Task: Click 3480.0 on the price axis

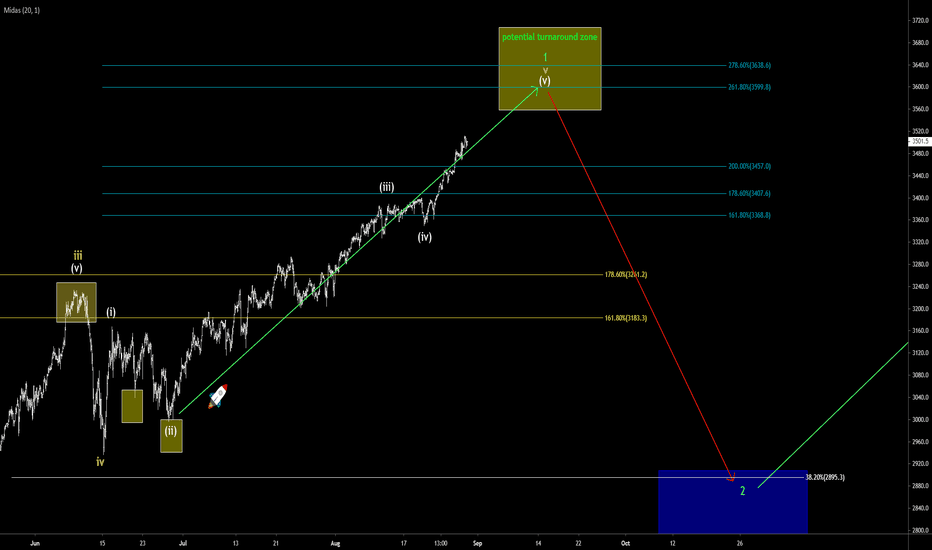Action: (920, 153)
